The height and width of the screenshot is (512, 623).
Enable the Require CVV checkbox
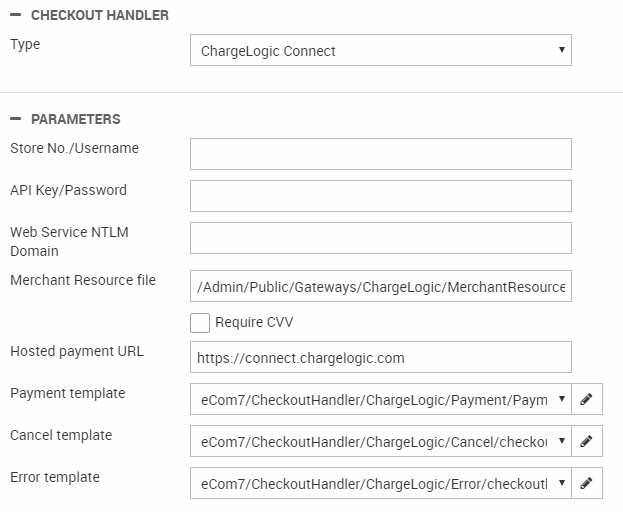(200, 322)
